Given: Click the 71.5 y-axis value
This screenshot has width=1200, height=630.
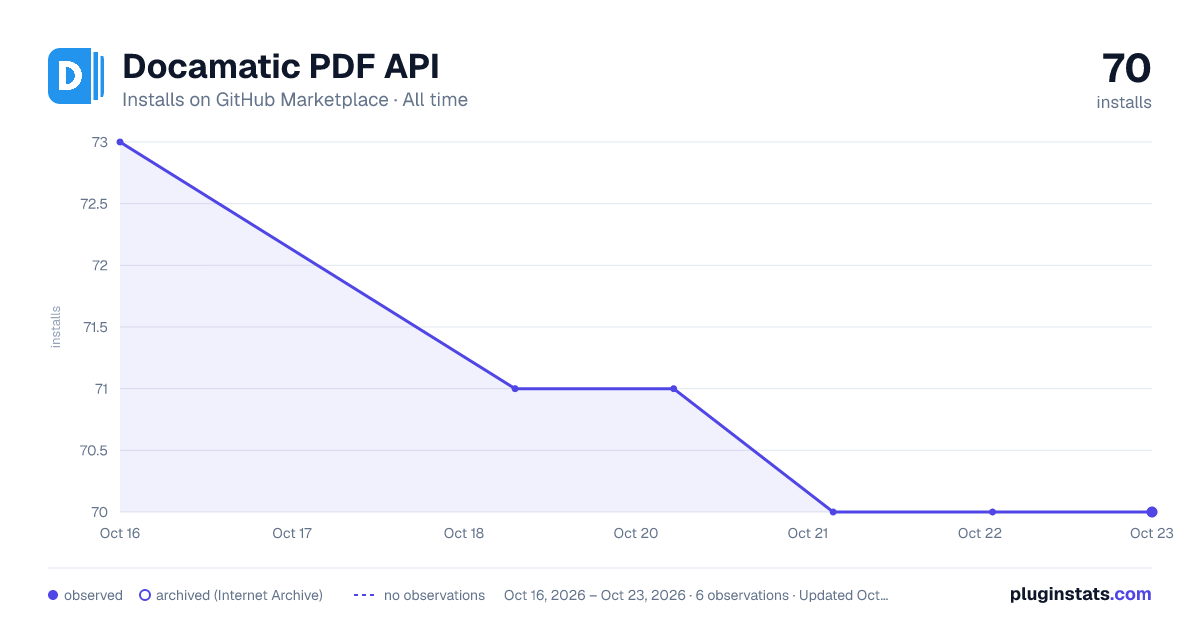Looking at the screenshot, I should click(x=95, y=327).
